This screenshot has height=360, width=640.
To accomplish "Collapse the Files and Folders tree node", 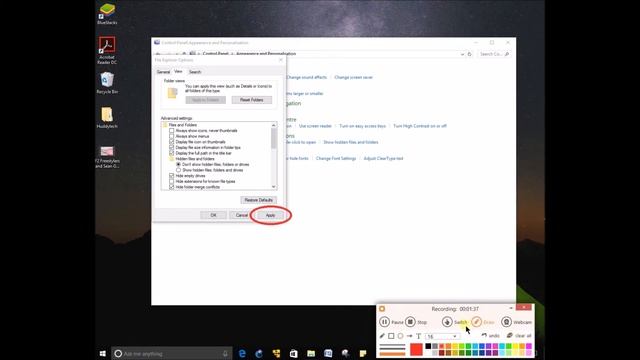I will pos(180,125).
